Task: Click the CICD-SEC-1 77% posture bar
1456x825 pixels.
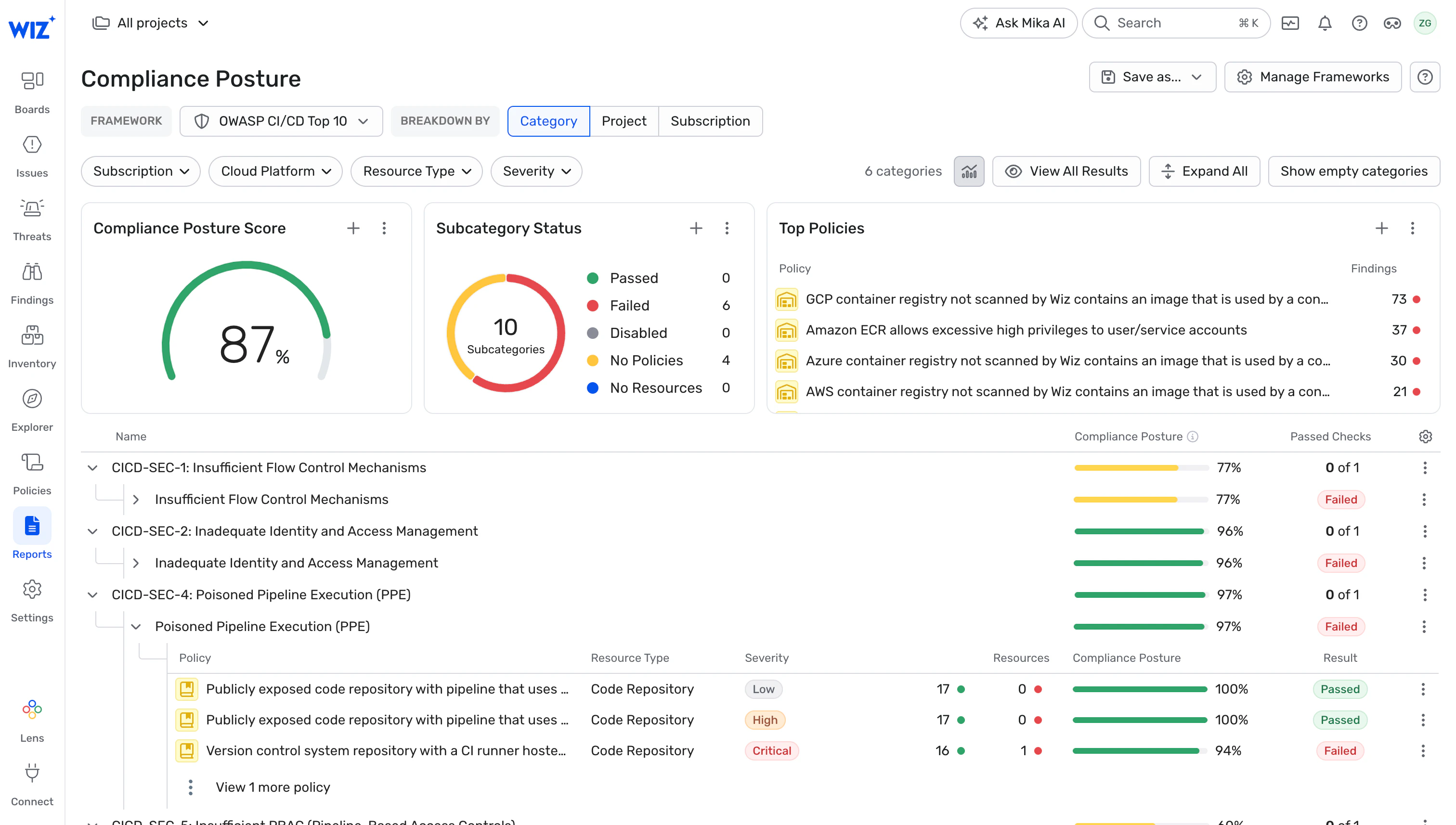Action: (x=1141, y=468)
